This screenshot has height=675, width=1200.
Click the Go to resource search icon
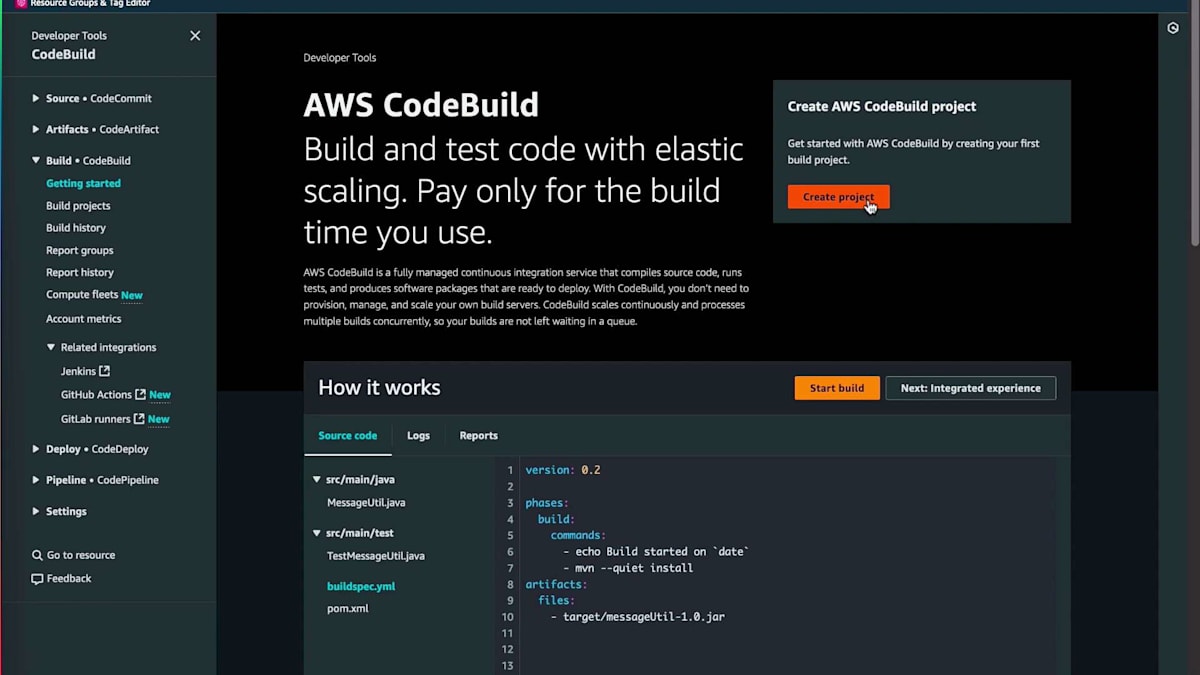click(x=37, y=555)
